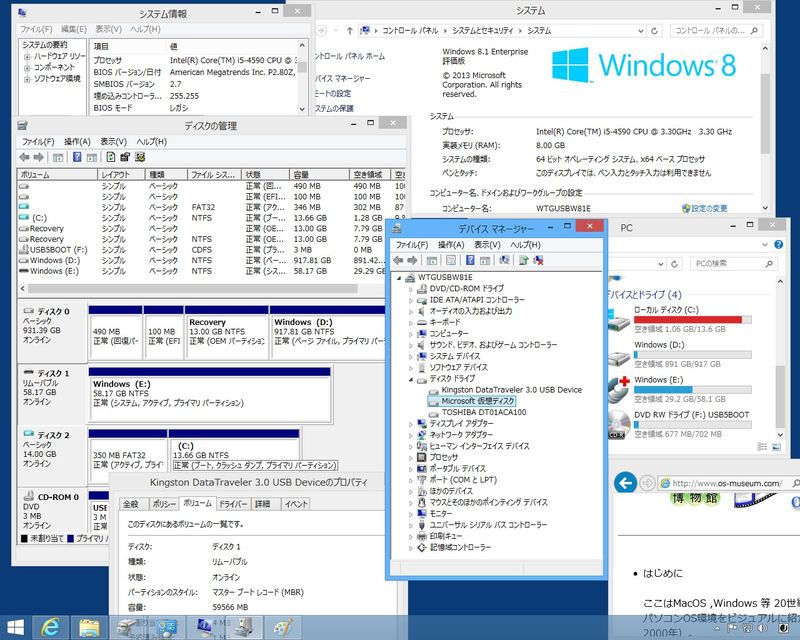
Task: Click Up arrow in System window navigation
Action: pyautogui.click(x=349, y=31)
